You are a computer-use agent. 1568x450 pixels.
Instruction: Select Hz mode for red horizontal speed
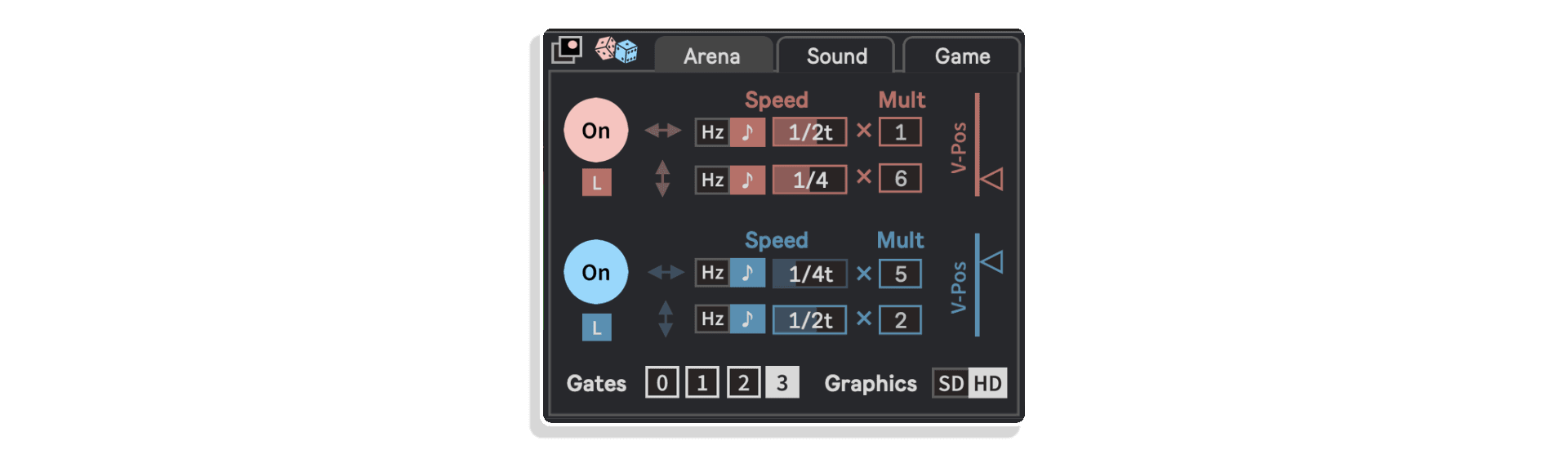coord(712,132)
